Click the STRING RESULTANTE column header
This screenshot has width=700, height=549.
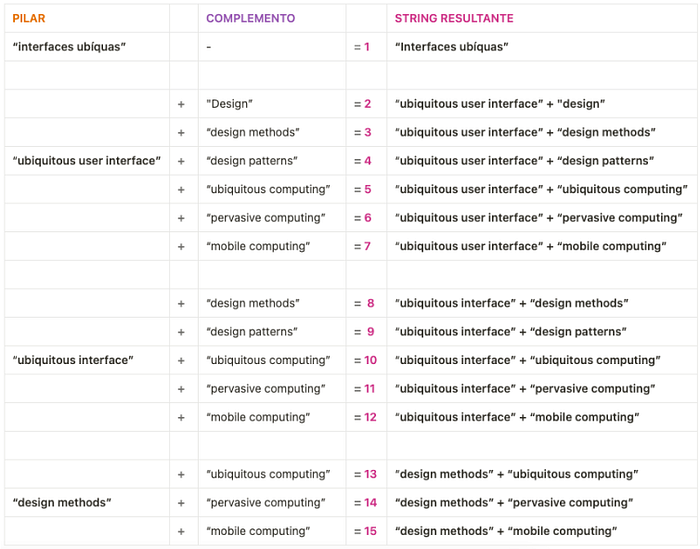coord(454,18)
